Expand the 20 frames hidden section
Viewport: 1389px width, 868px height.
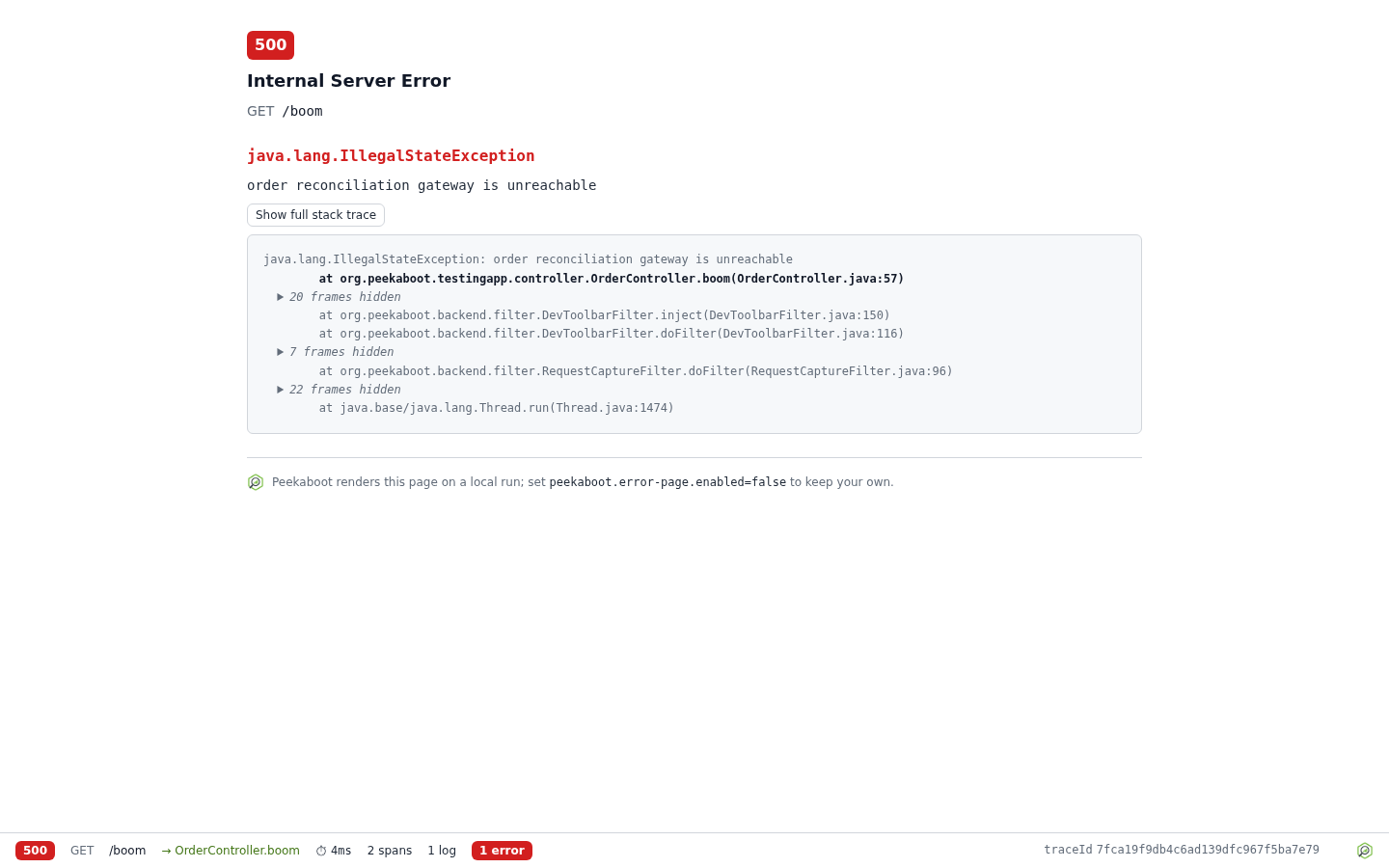tap(339, 297)
